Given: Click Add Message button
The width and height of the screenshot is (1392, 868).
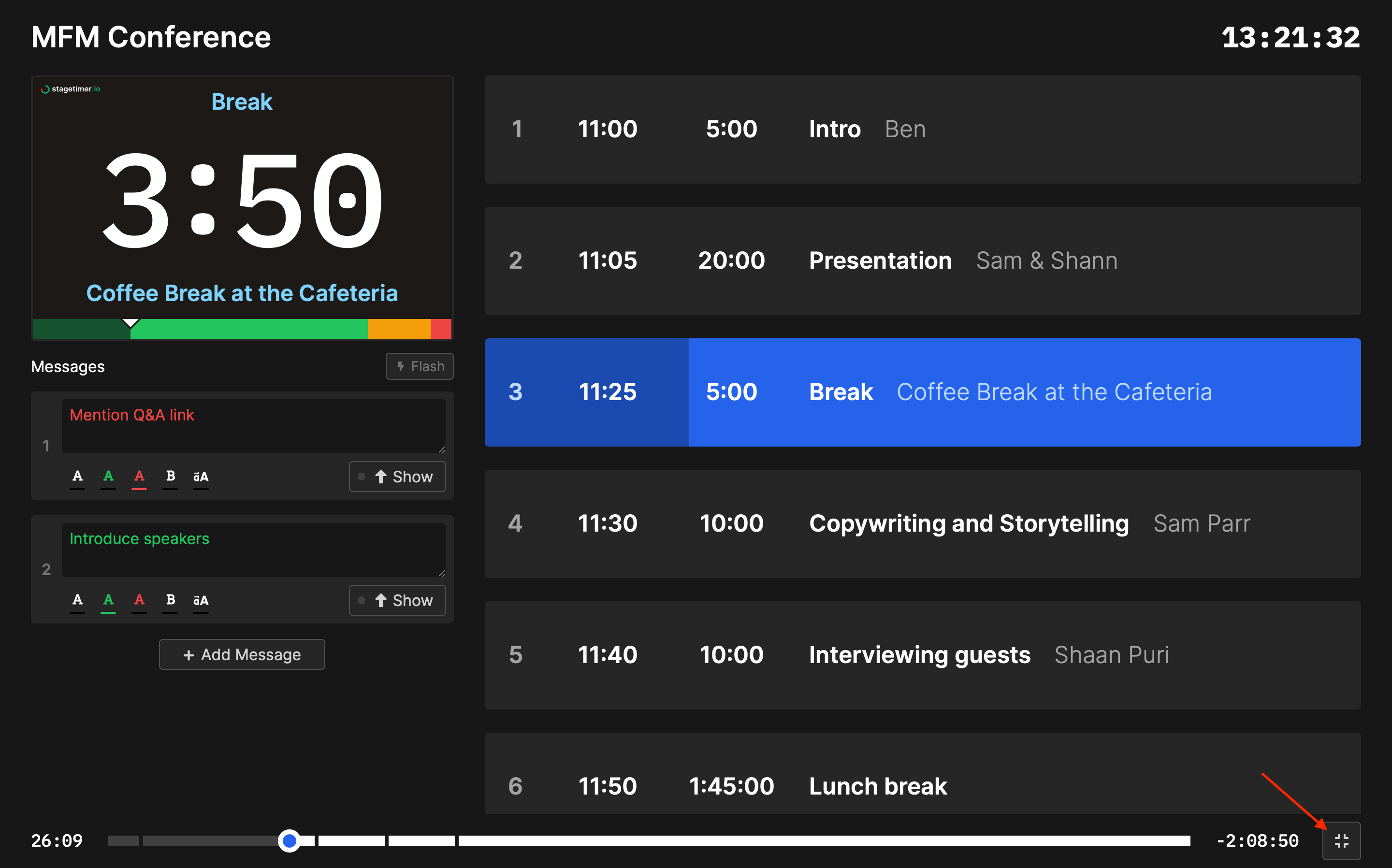Looking at the screenshot, I should tap(242, 654).
